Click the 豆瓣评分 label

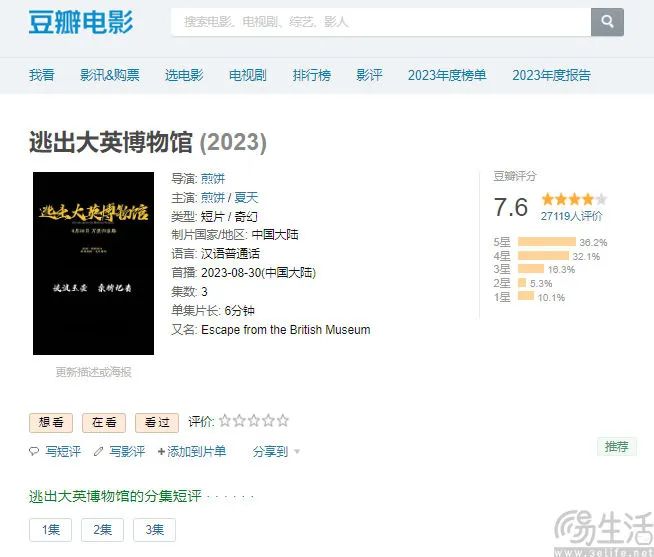(x=515, y=176)
